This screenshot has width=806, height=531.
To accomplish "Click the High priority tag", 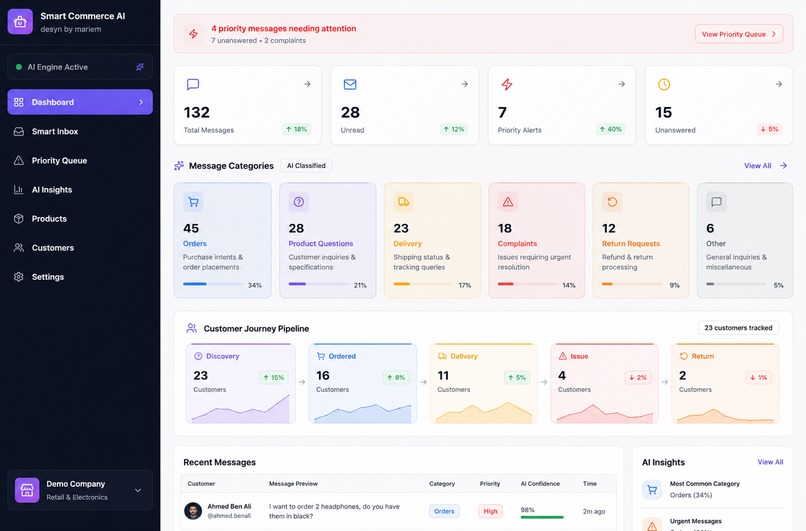I will pyautogui.click(x=490, y=511).
